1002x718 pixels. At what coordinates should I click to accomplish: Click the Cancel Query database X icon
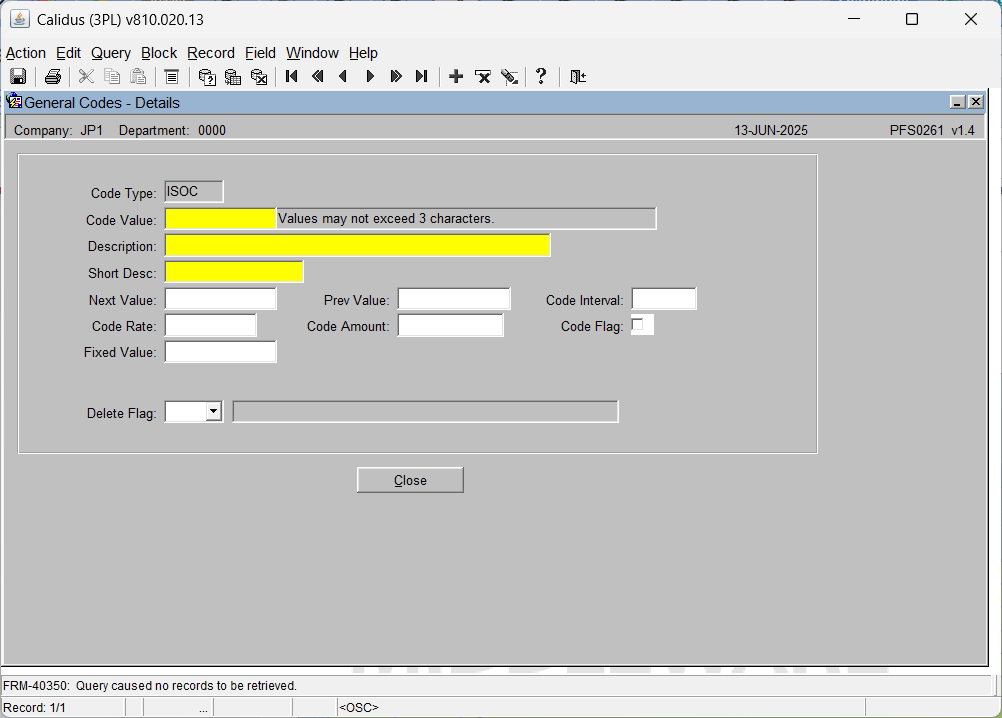[259, 77]
